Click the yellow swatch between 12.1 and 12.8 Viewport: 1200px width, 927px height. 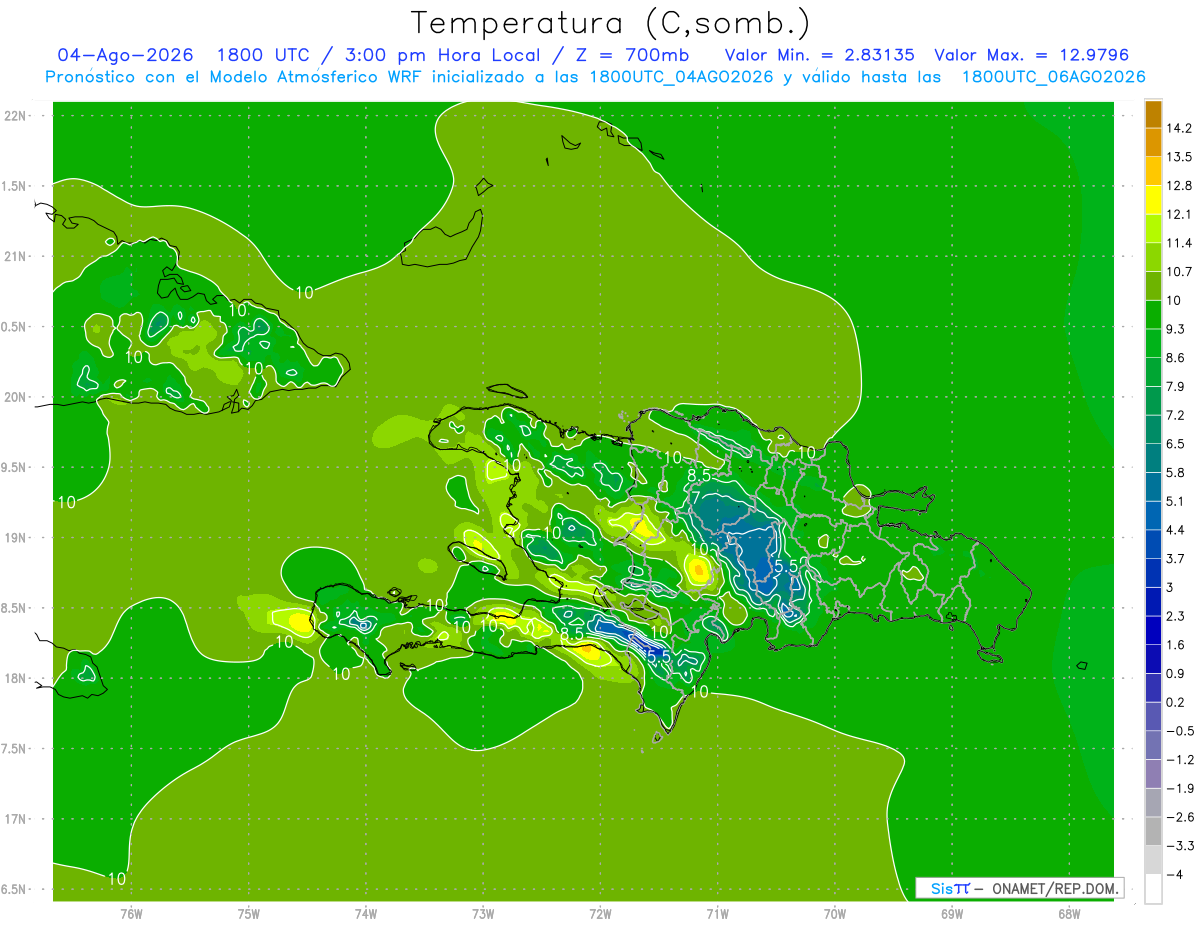click(1153, 200)
